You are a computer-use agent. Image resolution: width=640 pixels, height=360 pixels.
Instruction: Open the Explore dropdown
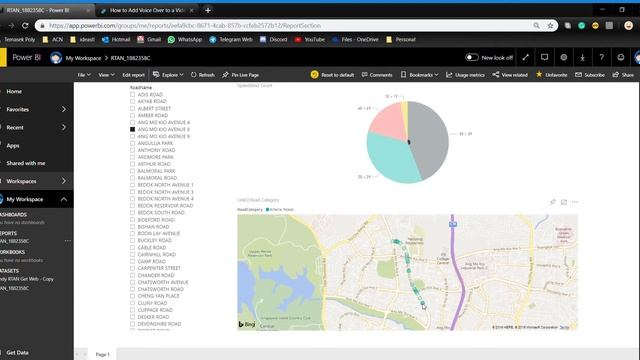(168, 75)
